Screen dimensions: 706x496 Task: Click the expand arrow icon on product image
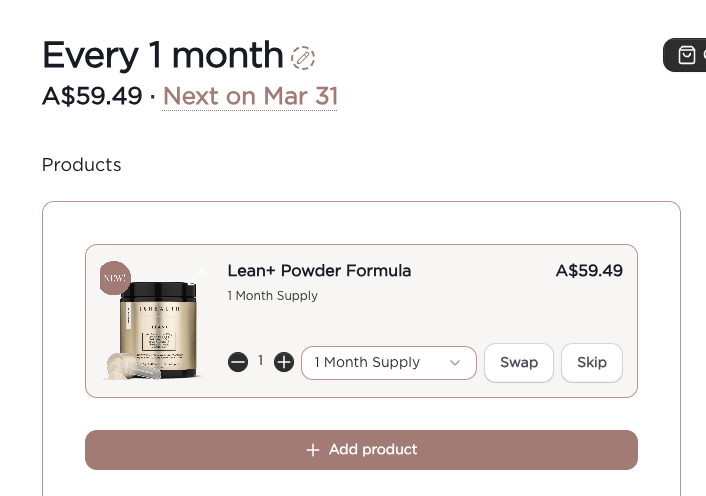tap(196, 275)
